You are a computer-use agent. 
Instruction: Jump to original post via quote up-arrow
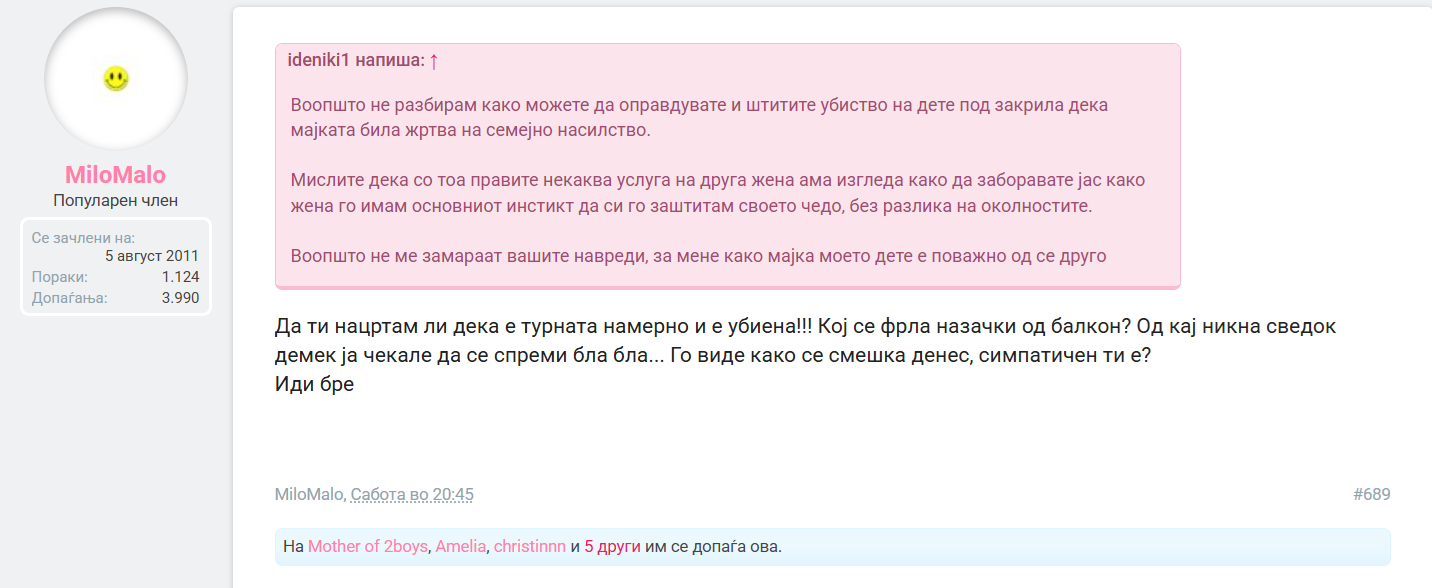(434, 61)
